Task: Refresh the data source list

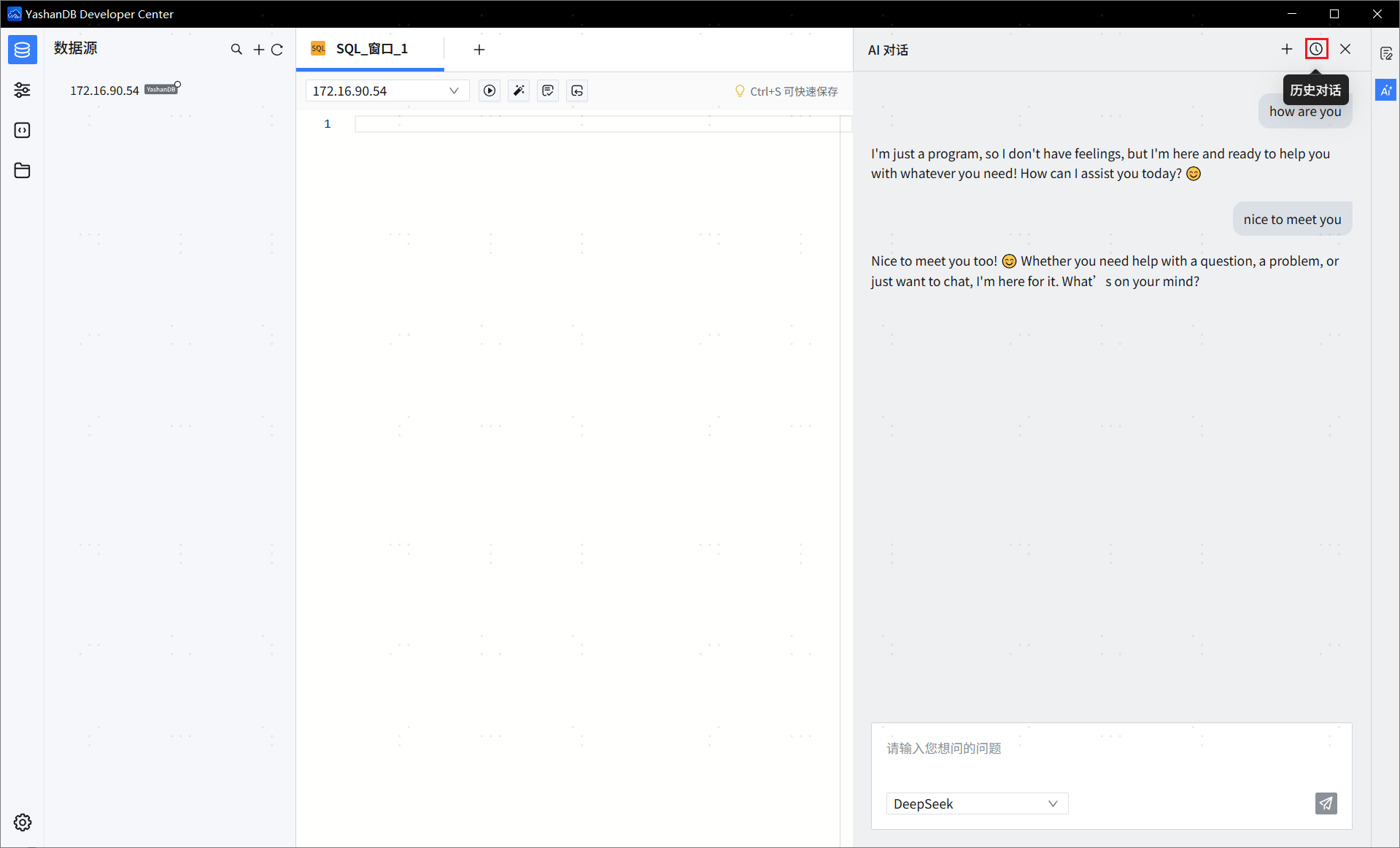Action: (x=277, y=50)
